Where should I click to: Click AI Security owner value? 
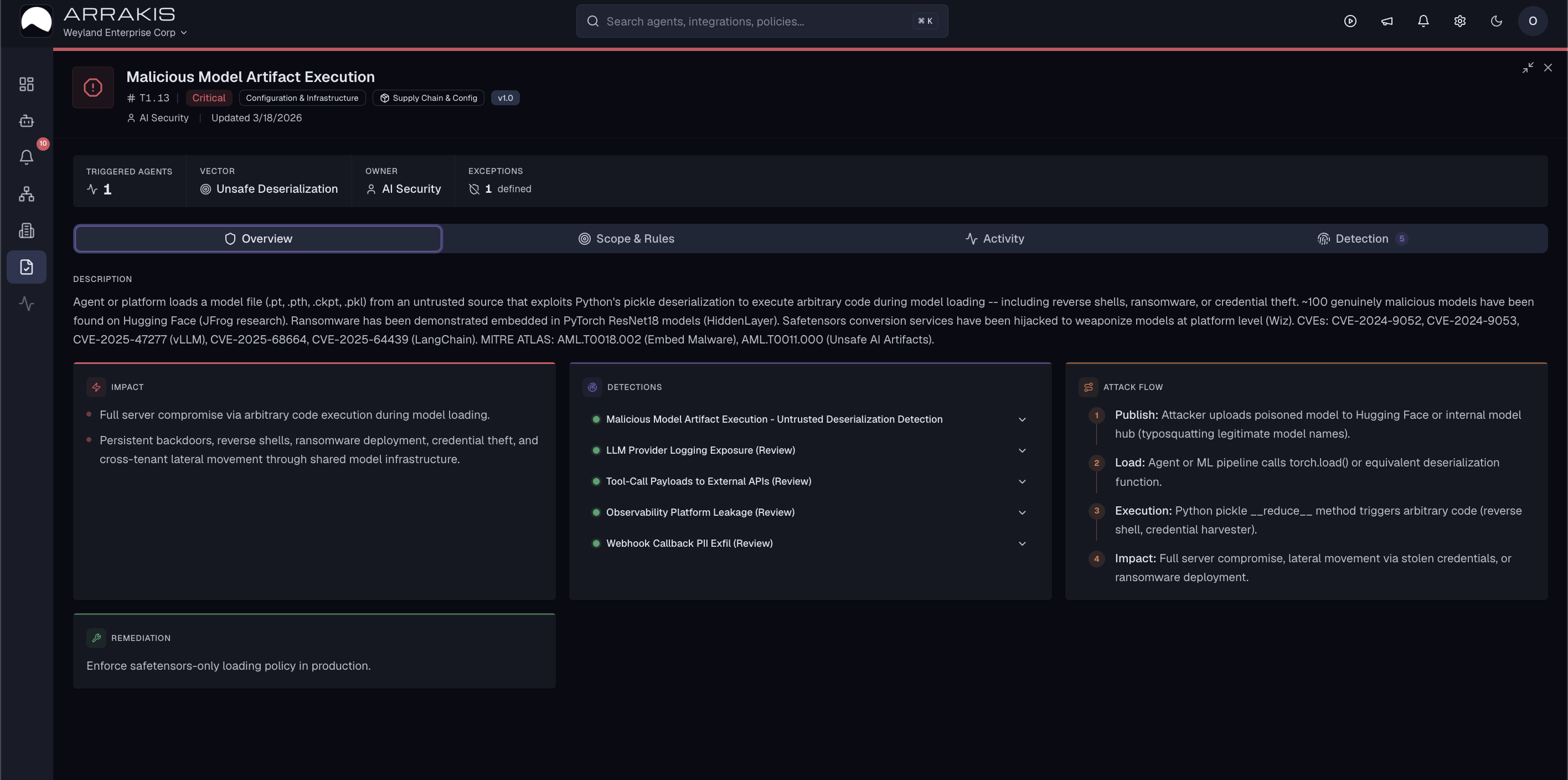pos(411,189)
